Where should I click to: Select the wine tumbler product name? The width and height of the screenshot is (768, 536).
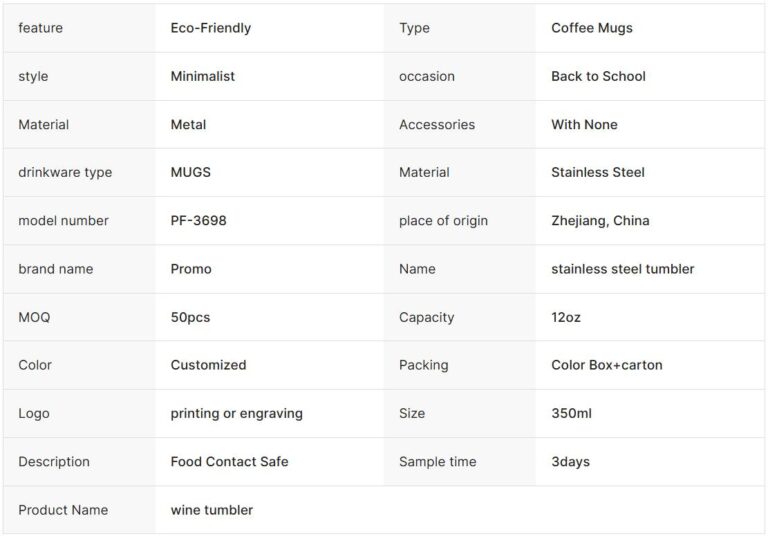click(212, 510)
